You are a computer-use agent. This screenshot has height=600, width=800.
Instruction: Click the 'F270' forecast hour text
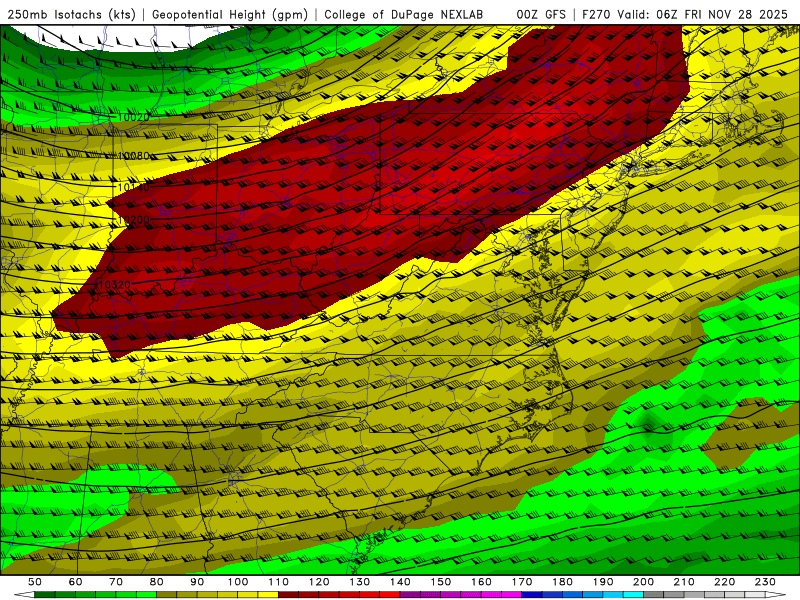click(596, 15)
